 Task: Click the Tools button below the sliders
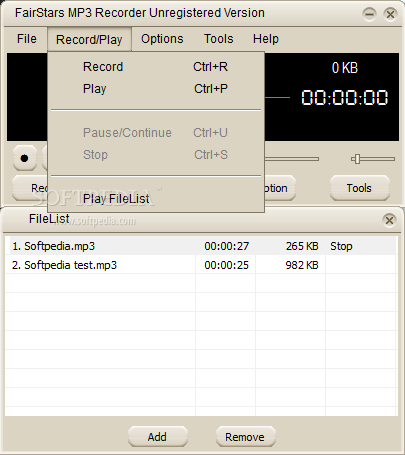[359, 188]
